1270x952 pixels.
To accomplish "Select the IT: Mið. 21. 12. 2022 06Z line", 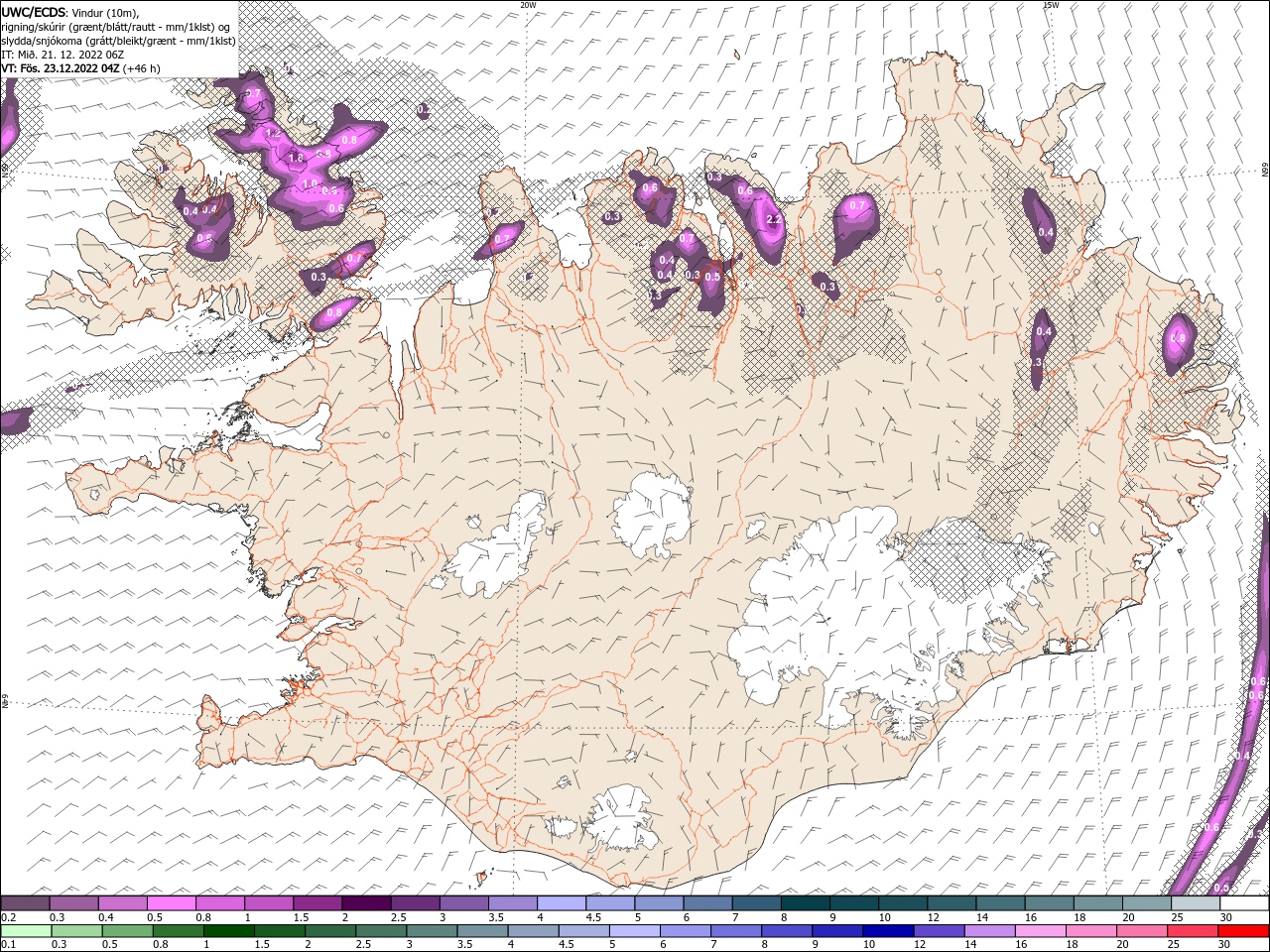I will point(62,55).
